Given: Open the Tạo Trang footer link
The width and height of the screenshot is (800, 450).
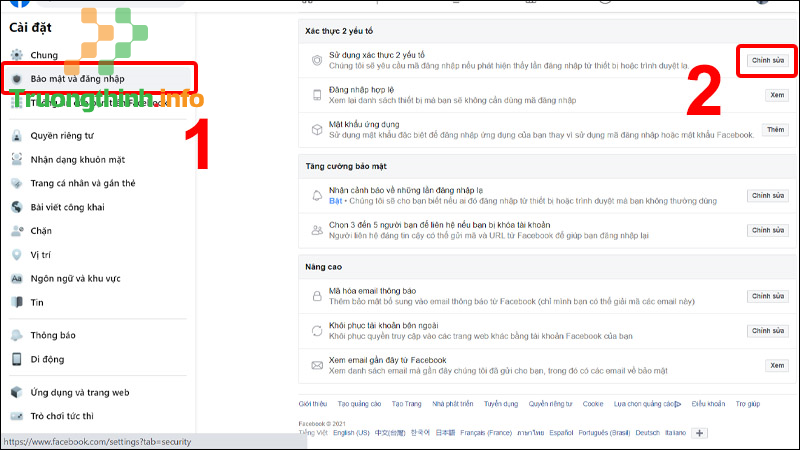Looking at the screenshot, I should [407, 404].
